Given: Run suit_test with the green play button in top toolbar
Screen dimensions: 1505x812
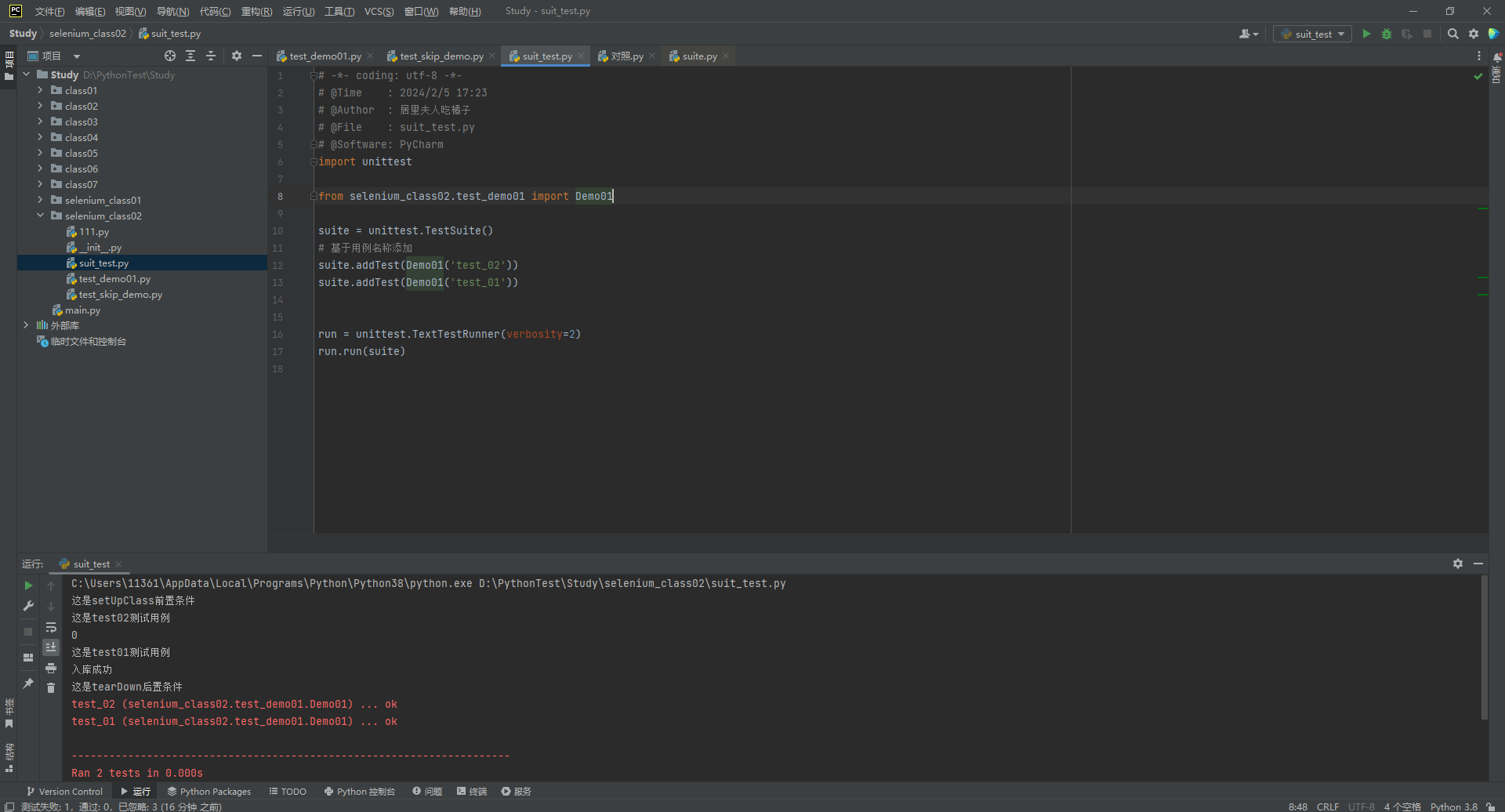Looking at the screenshot, I should click(x=1366, y=34).
